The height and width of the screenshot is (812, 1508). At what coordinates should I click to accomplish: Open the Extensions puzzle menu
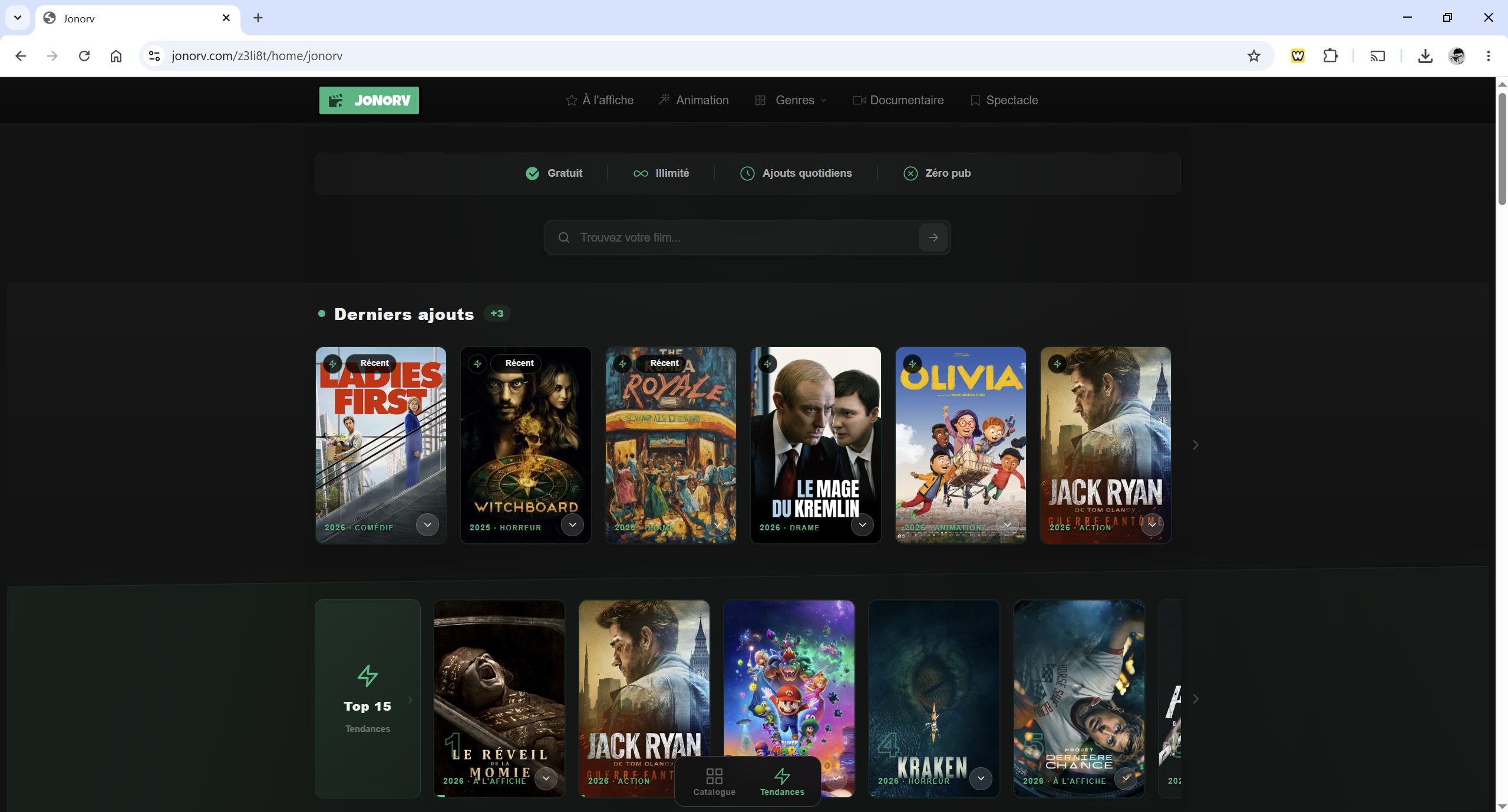tap(1330, 56)
